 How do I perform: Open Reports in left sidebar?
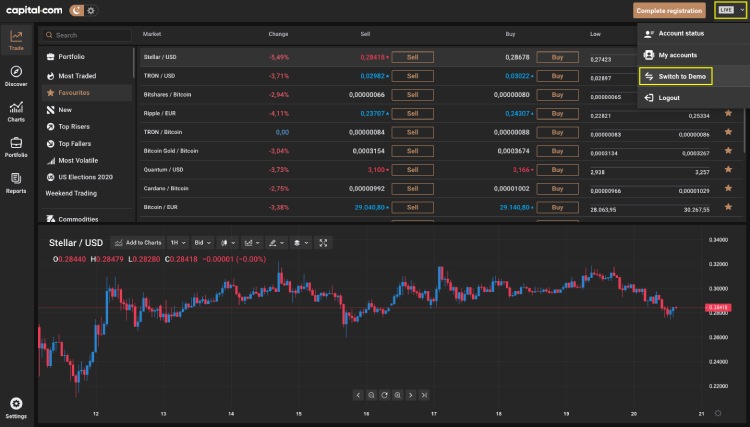16,183
